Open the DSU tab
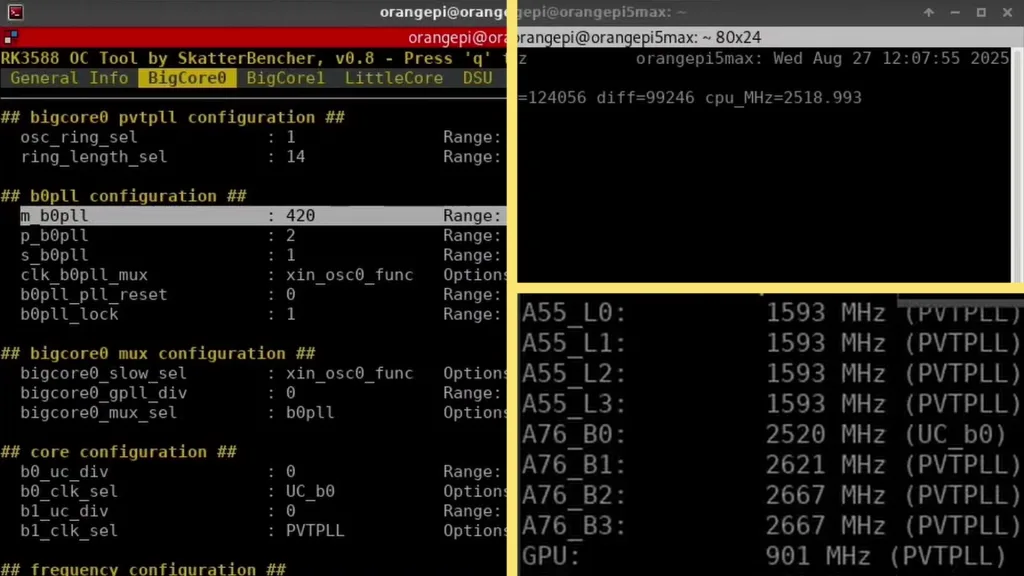This screenshot has height=576, width=1024. [477, 78]
